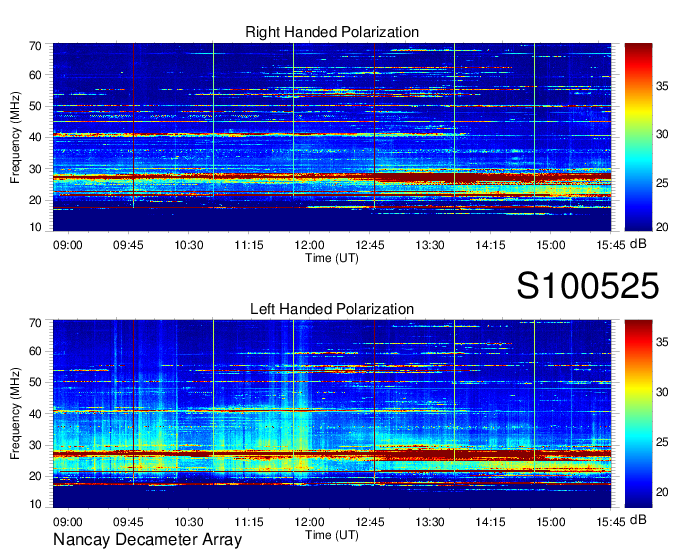680x552 pixels.
Task: Click the "10:30" time tick of the bottom plot
Action: click(189, 522)
